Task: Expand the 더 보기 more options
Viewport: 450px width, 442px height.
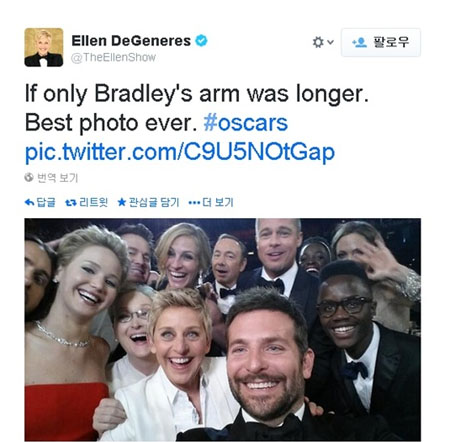Action: tap(218, 202)
